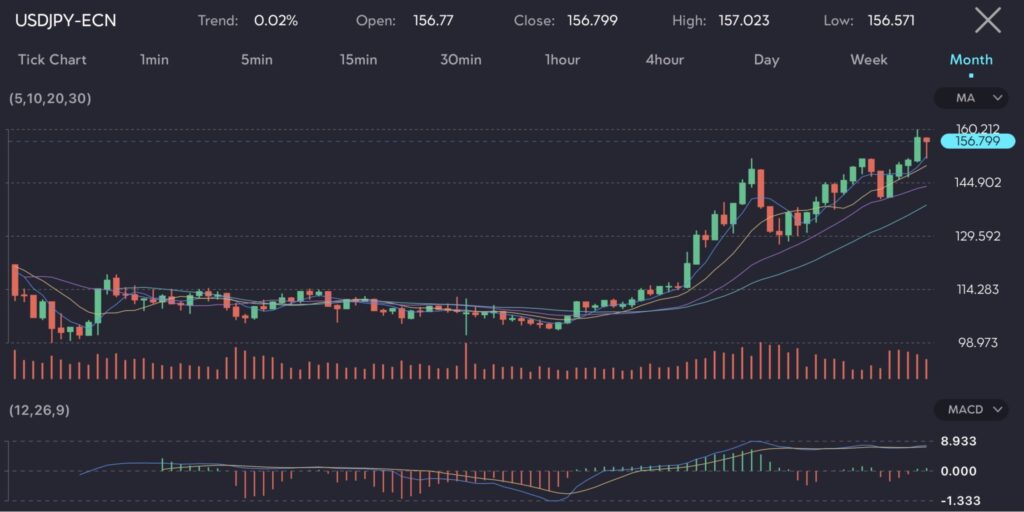Switch to the Tick Chart view
The width and height of the screenshot is (1024, 512).
click(x=52, y=60)
